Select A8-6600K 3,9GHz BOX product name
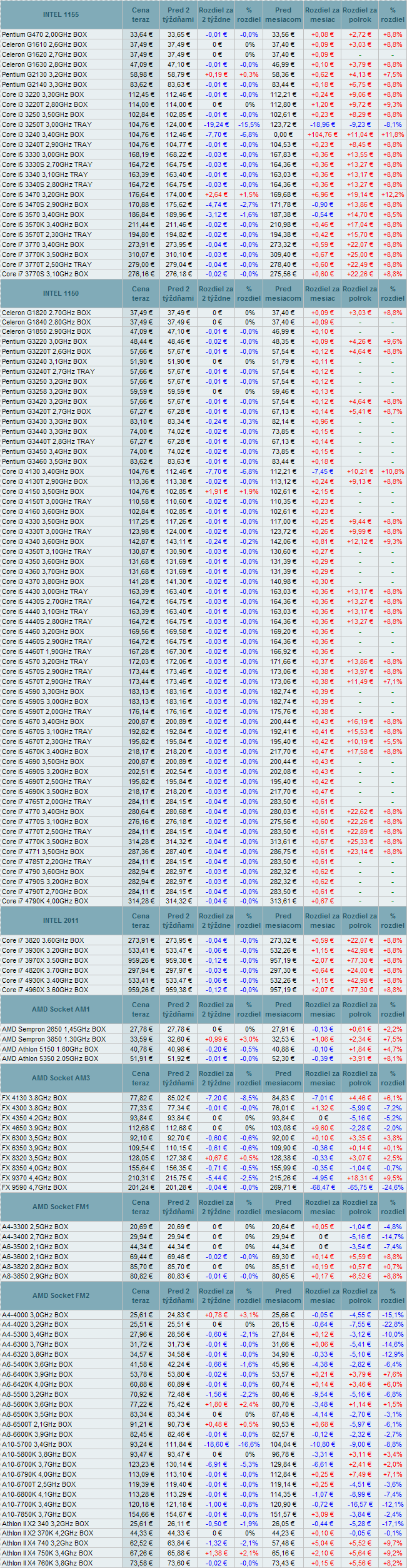Image resolution: width=407 pixels, height=1568 pixels. [37, 1434]
